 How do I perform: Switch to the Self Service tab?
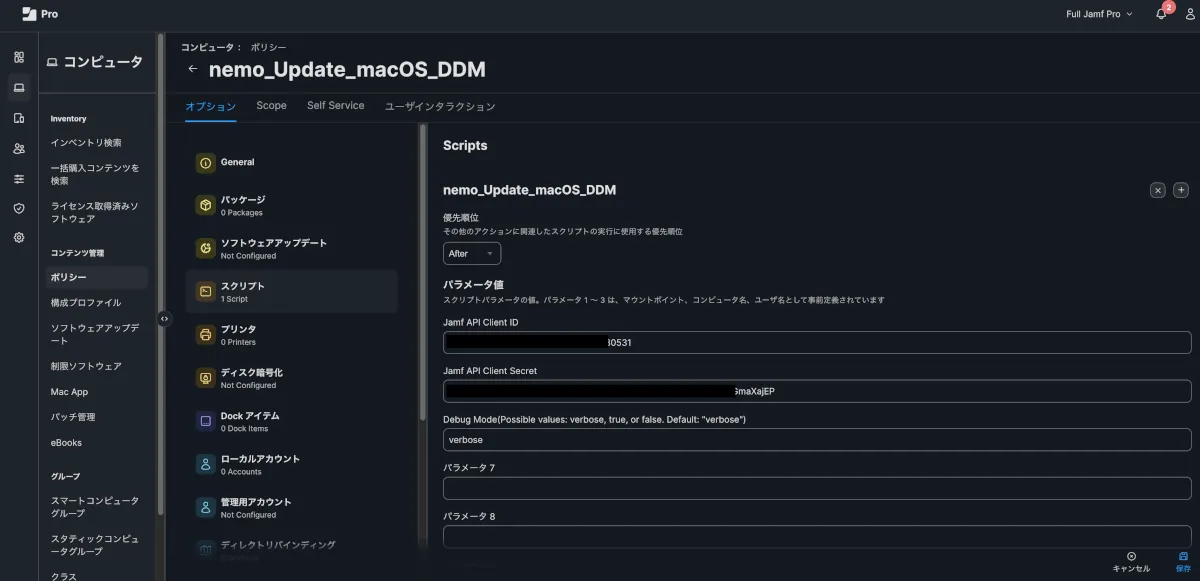point(336,105)
